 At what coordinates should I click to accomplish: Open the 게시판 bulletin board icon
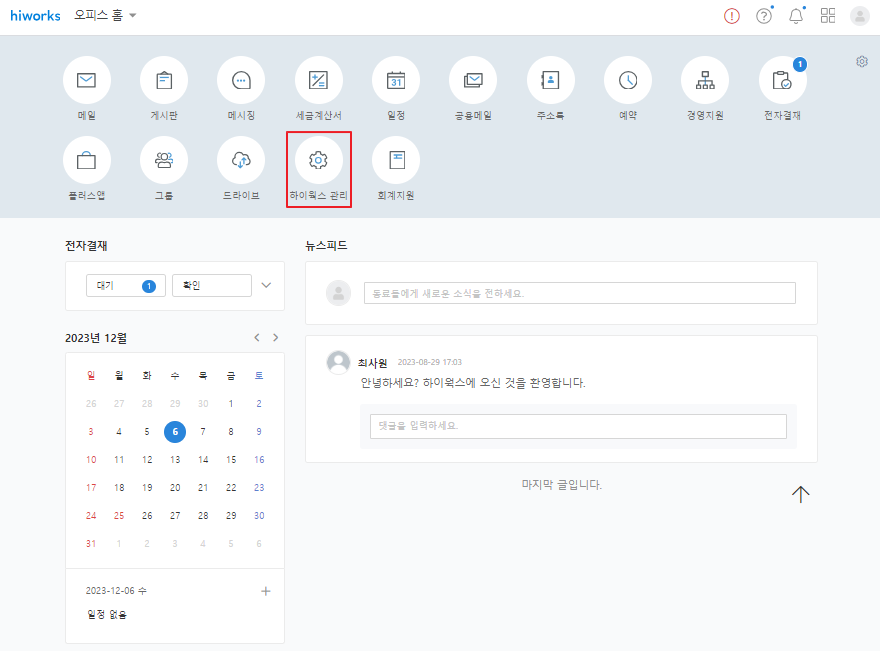(164, 81)
